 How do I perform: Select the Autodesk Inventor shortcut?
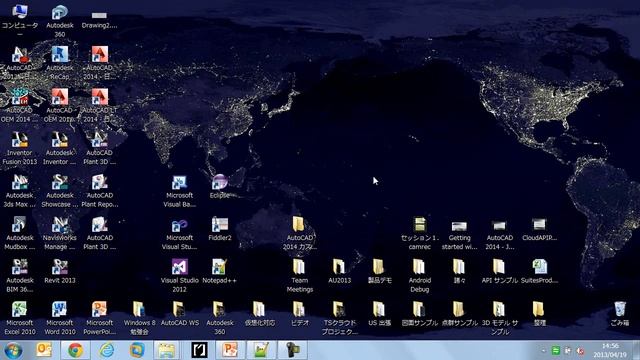(x=60, y=148)
